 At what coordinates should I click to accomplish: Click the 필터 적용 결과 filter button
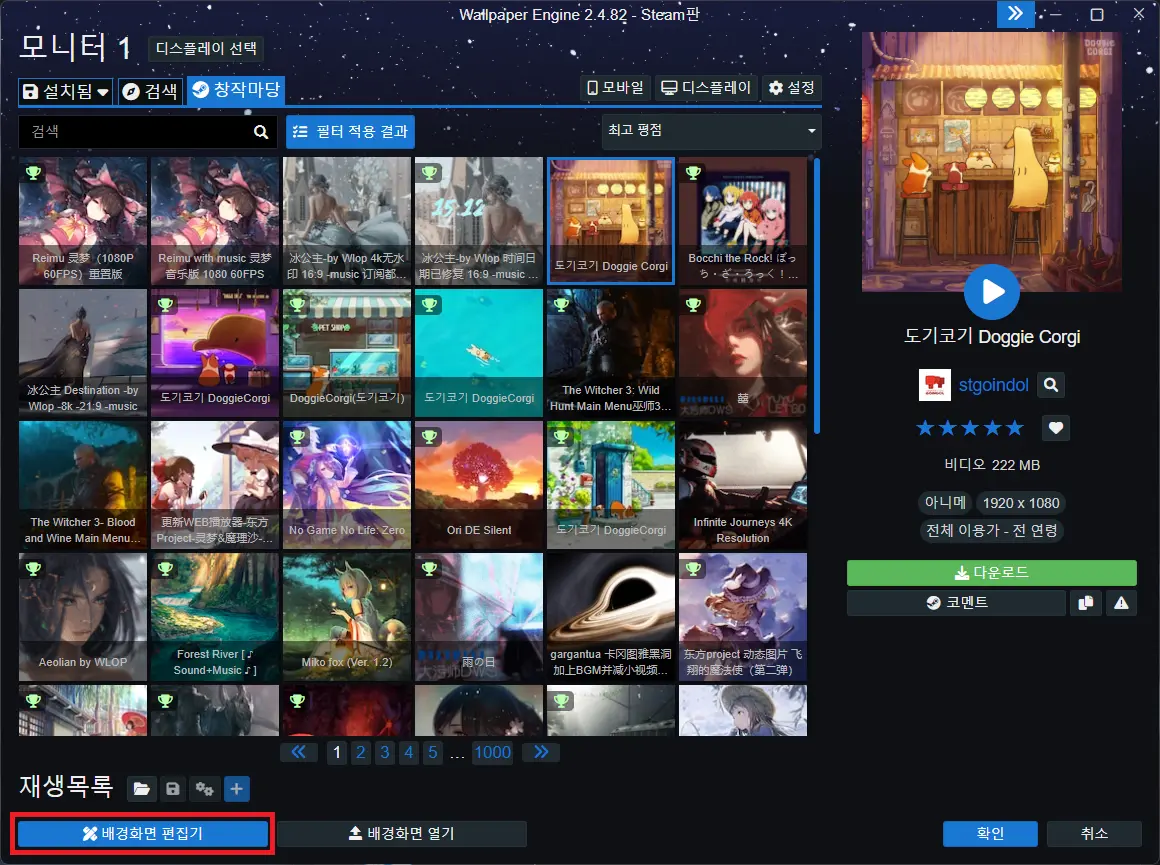coord(350,132)
